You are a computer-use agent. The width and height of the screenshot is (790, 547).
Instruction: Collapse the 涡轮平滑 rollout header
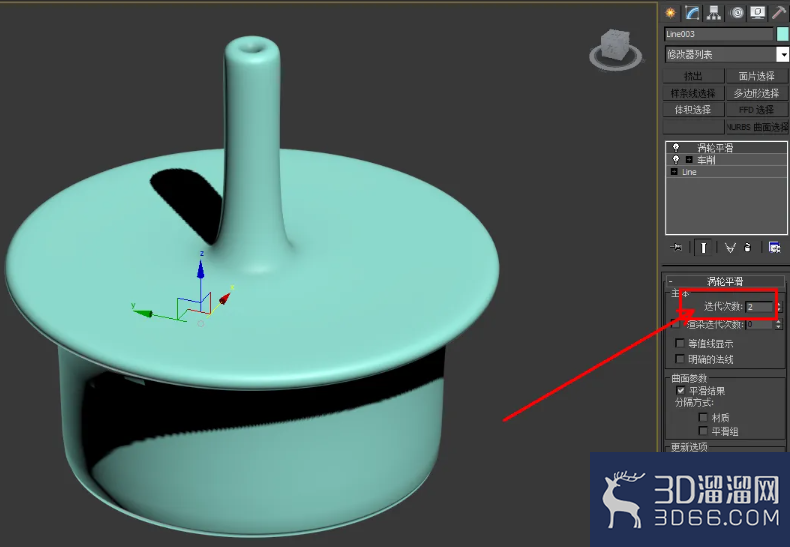[x=725, y=281]
